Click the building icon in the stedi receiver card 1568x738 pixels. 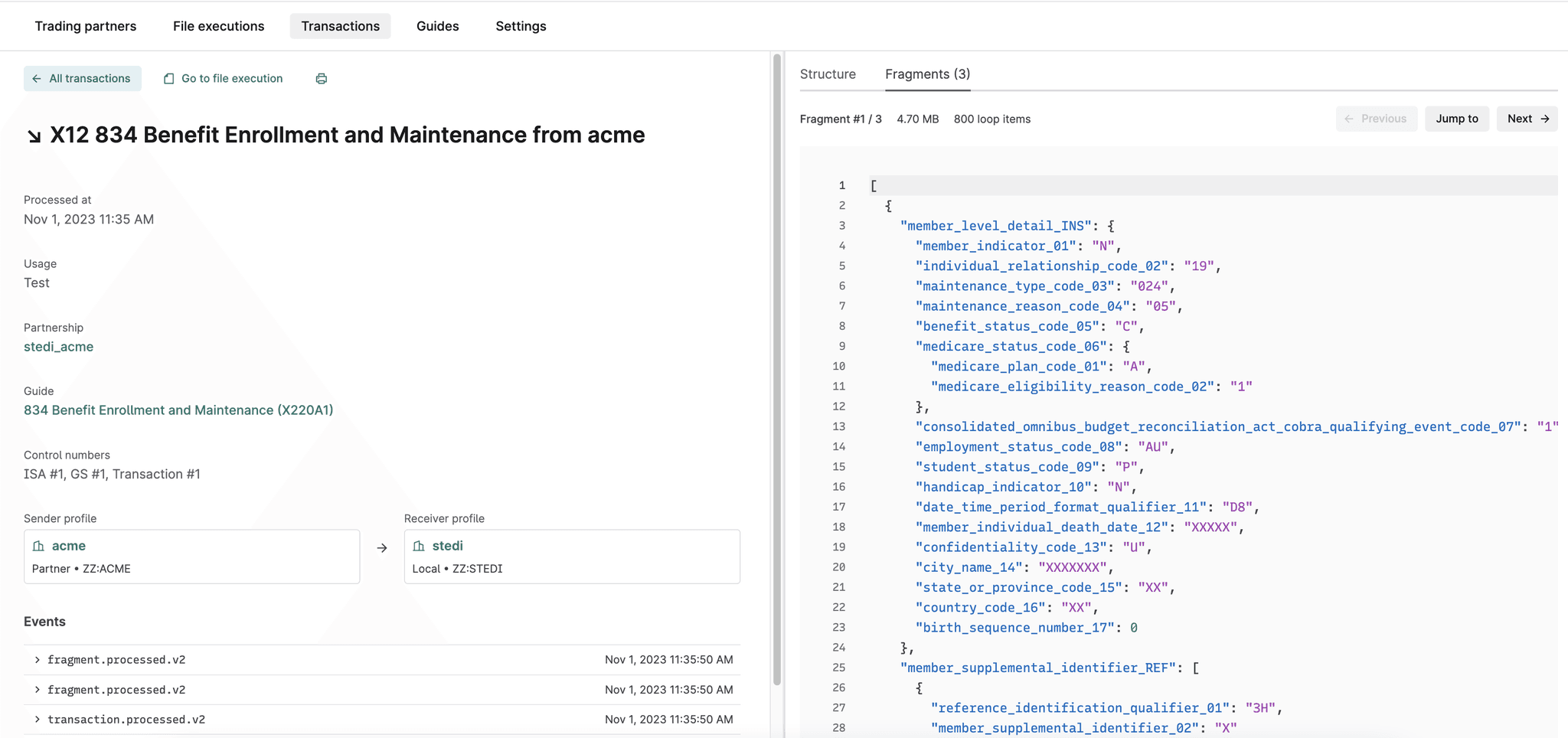coord(420,545)
